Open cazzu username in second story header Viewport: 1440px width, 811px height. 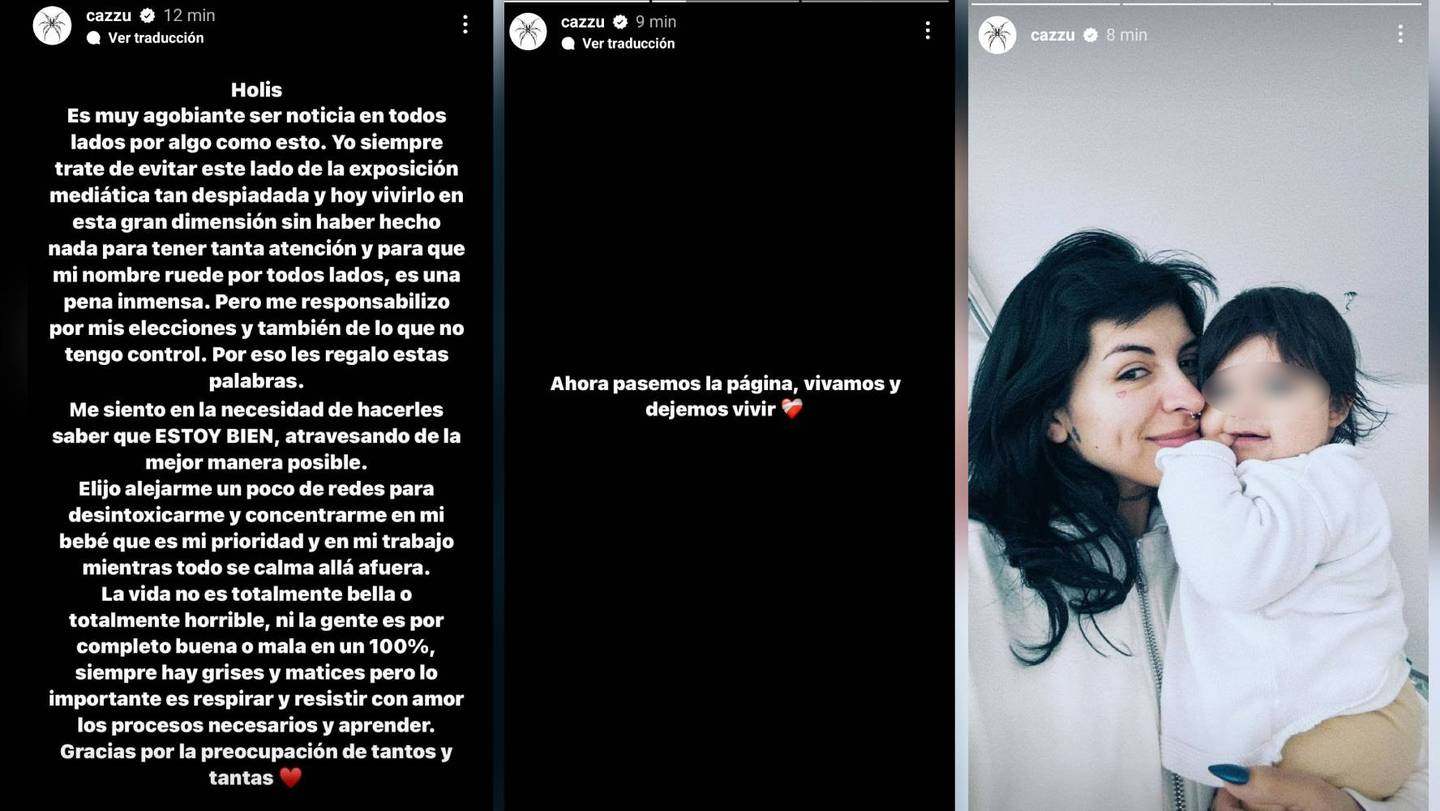pyautogui.click(x=583, y=22)
